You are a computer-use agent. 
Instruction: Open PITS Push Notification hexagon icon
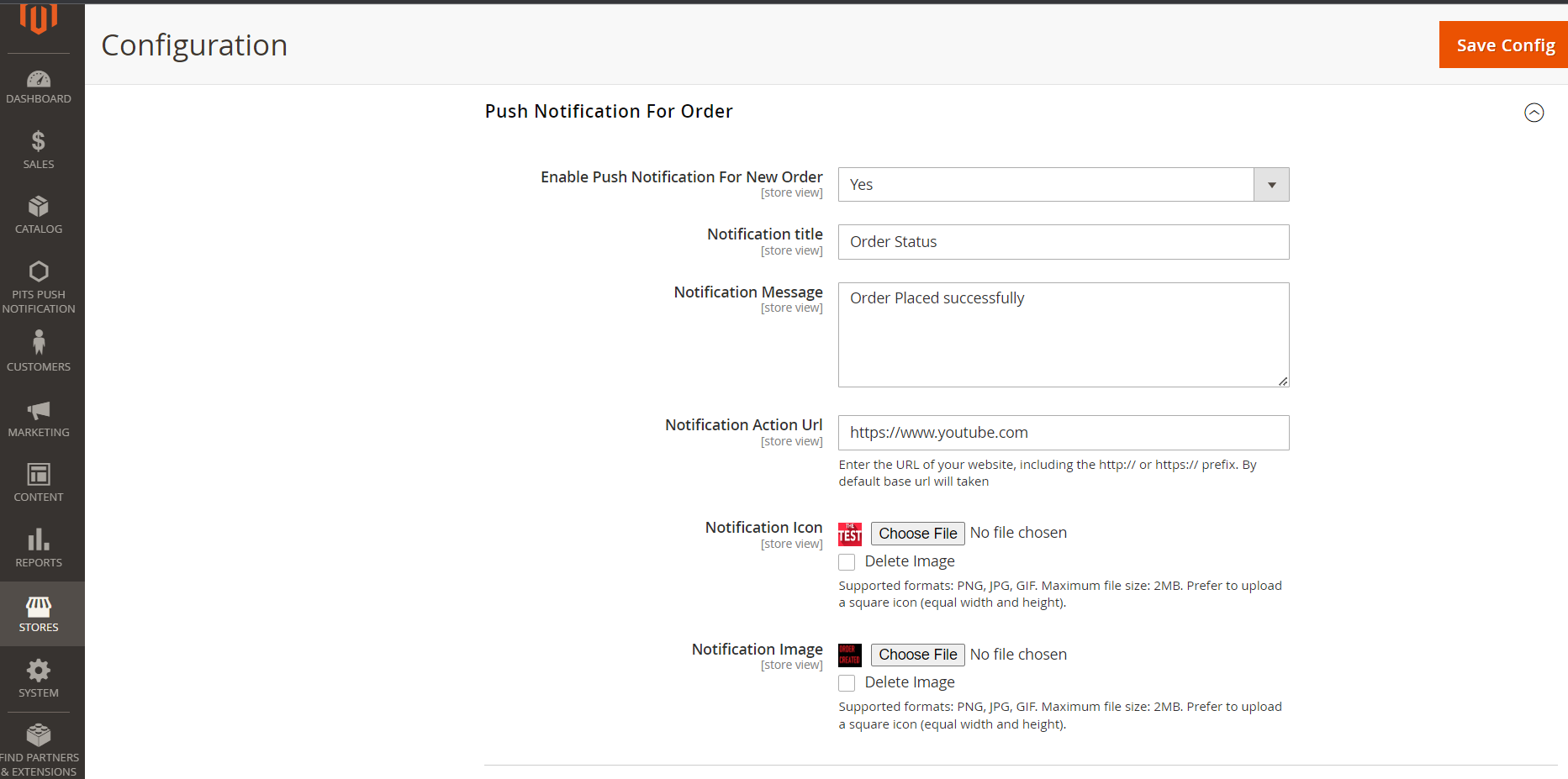(39, 271)
